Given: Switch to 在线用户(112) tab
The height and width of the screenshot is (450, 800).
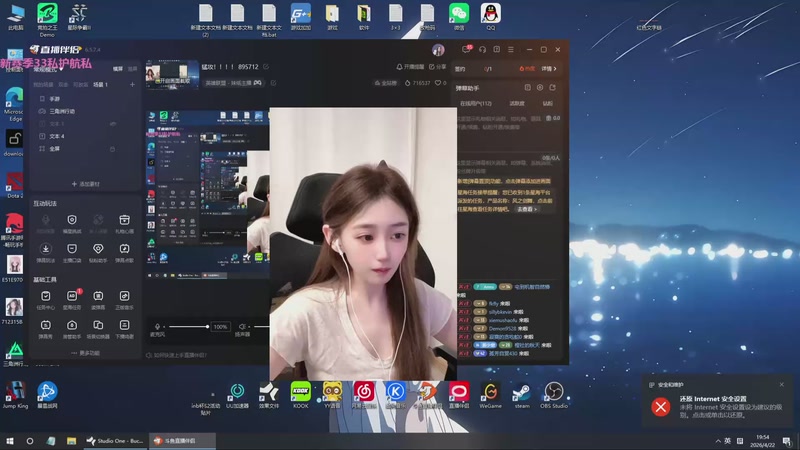Looking at the screenshot, I should coord(476,103).
